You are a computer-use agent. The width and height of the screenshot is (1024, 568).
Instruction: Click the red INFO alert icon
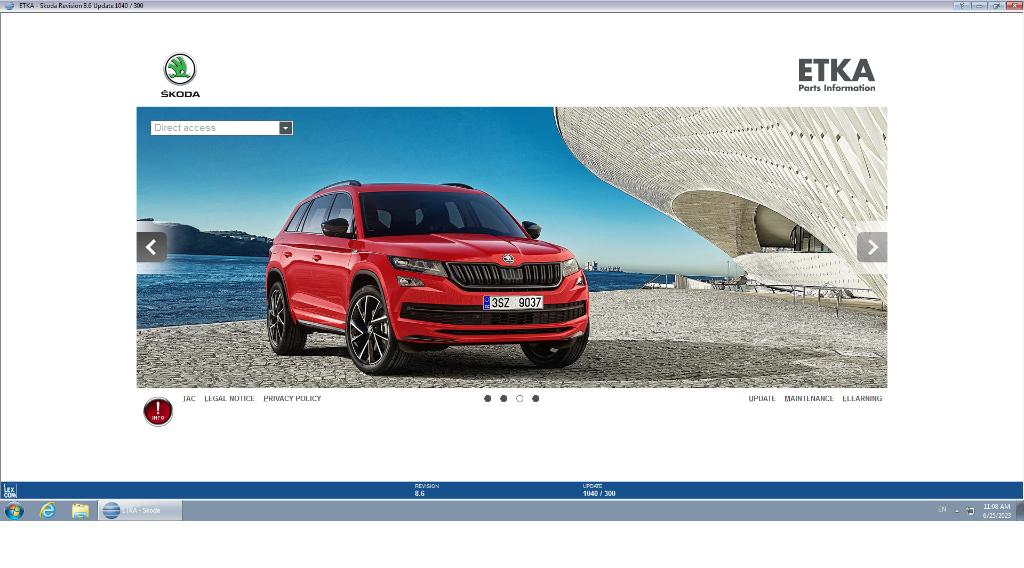[x=158, y=411]
